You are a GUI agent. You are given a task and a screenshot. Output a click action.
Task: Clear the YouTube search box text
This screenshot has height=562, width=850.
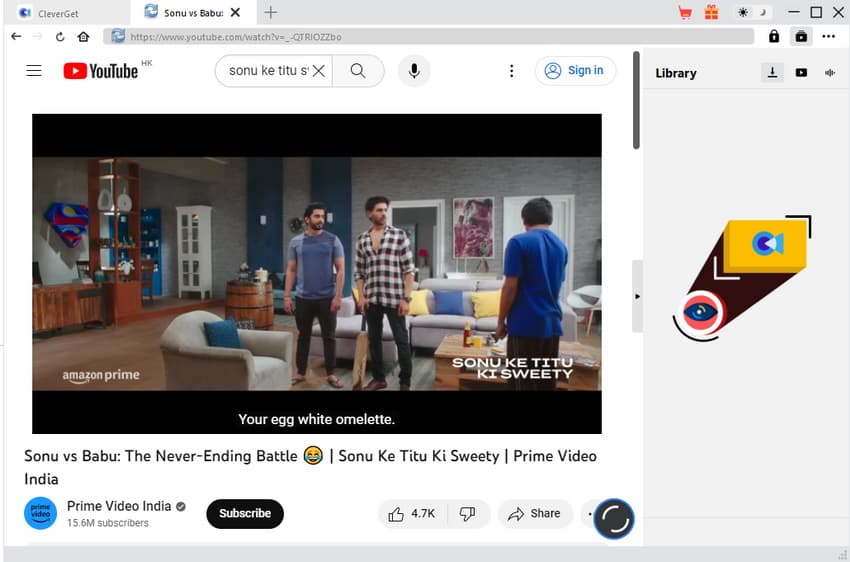point(318,71)
